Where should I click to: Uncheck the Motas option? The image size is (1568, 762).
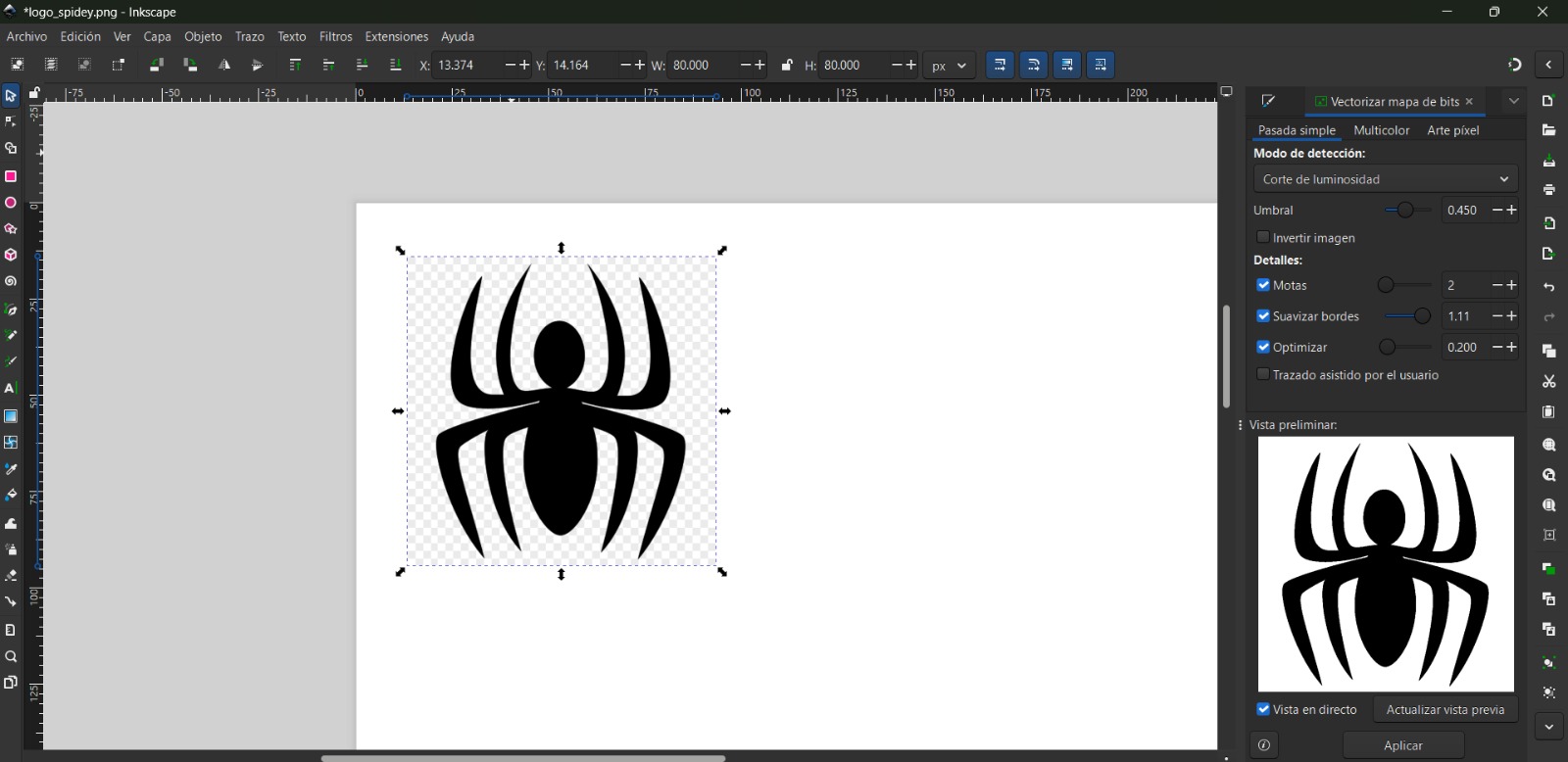(x=1263, y=285)
